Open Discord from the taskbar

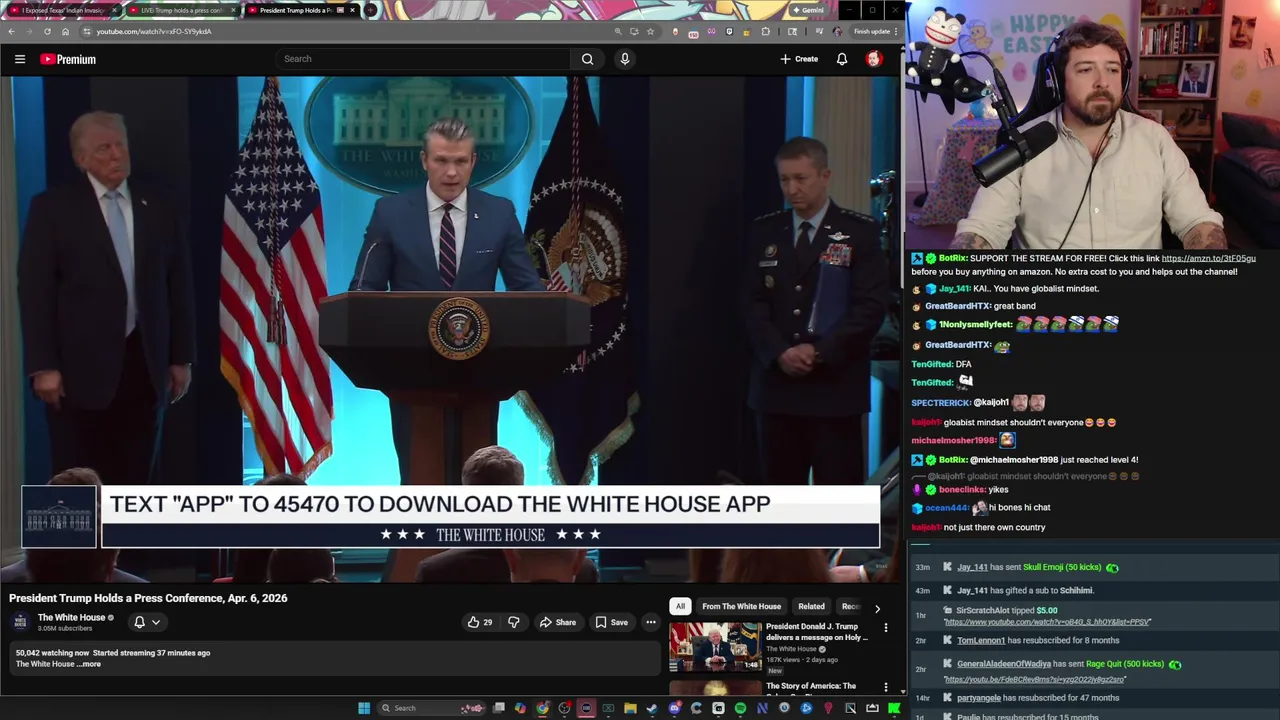click(x=675, y=708)
